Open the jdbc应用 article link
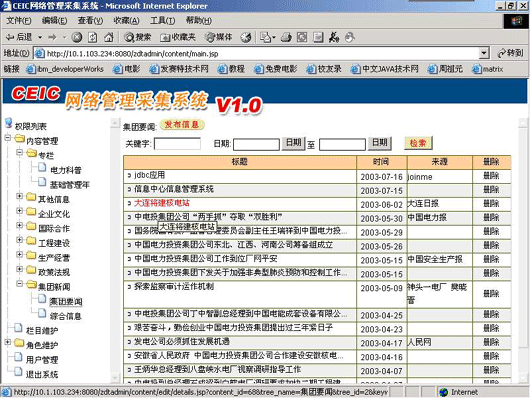The height and width of the screenshot is (398, 530). pyautogui.click(x=149, y=175)
